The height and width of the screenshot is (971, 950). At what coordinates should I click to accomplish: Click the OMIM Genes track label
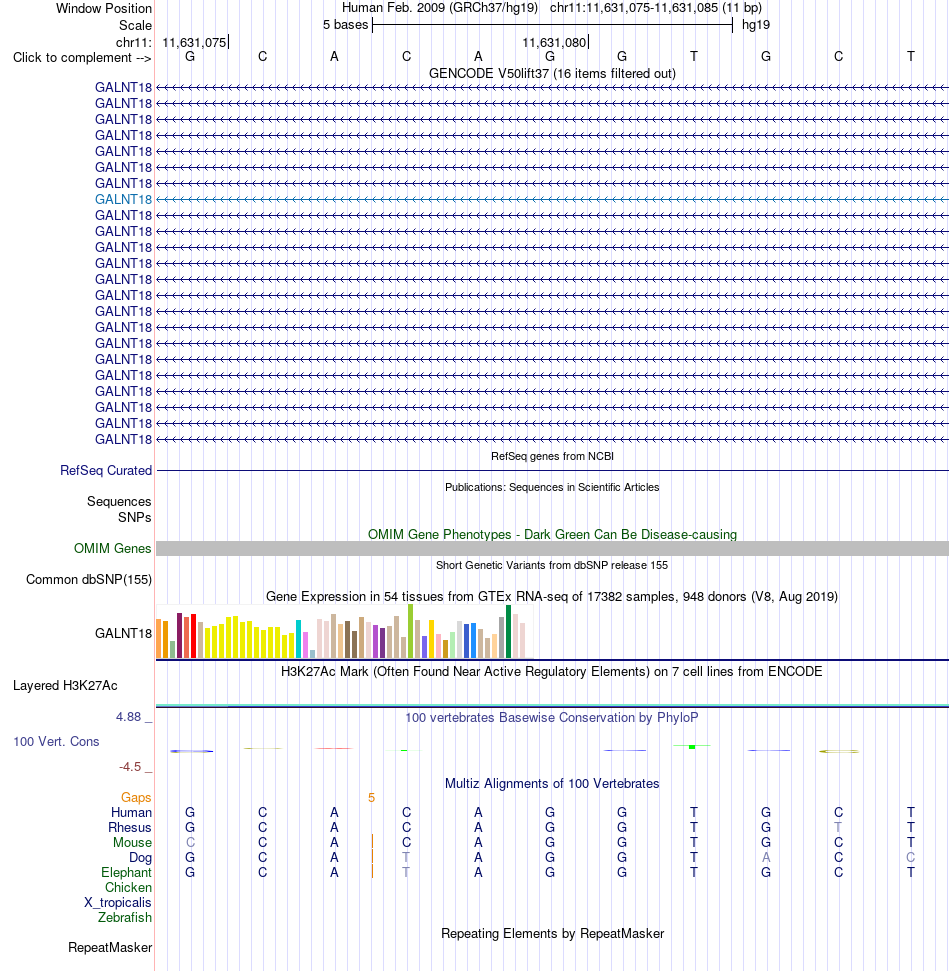(113, 549)
